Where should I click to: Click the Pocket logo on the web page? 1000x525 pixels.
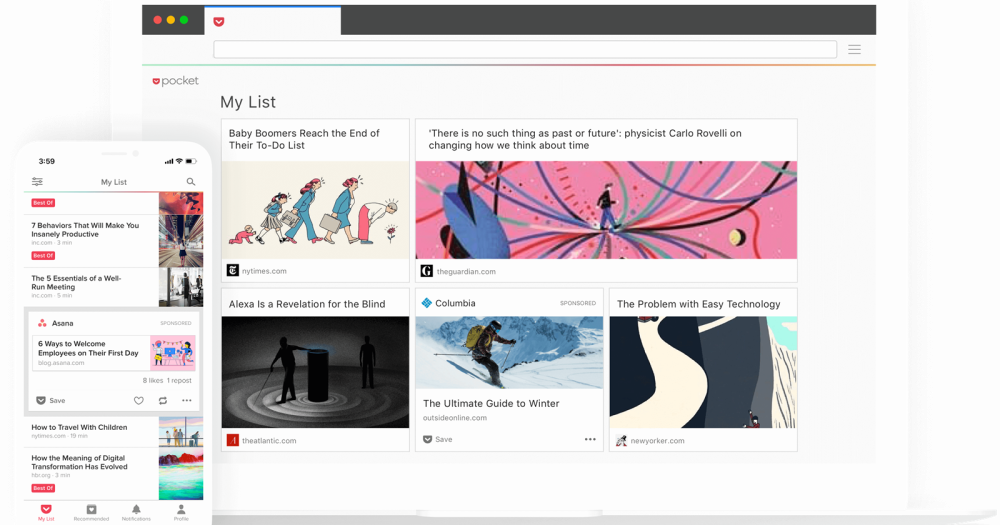click(175, 81)
